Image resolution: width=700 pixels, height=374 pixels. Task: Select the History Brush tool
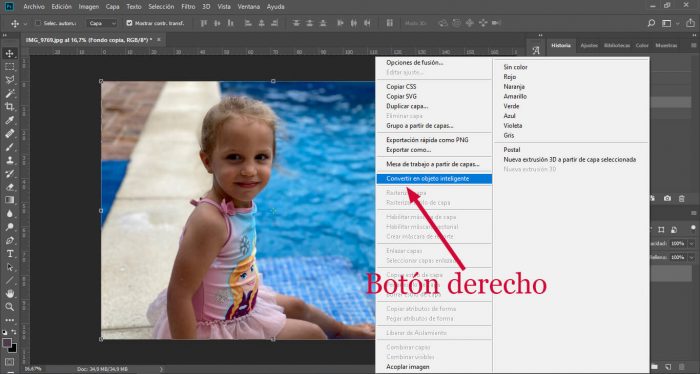[x=9, y=174]
